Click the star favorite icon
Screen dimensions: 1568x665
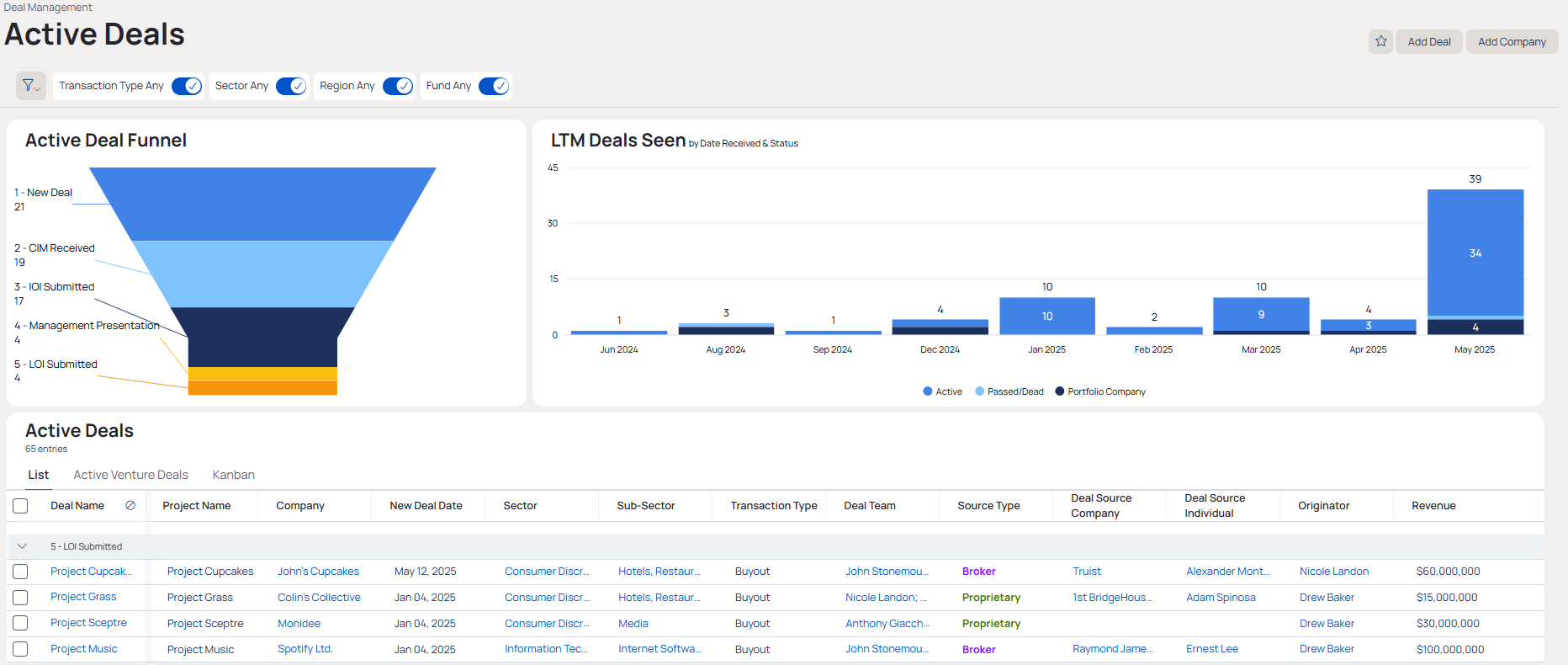(1380, 41)
